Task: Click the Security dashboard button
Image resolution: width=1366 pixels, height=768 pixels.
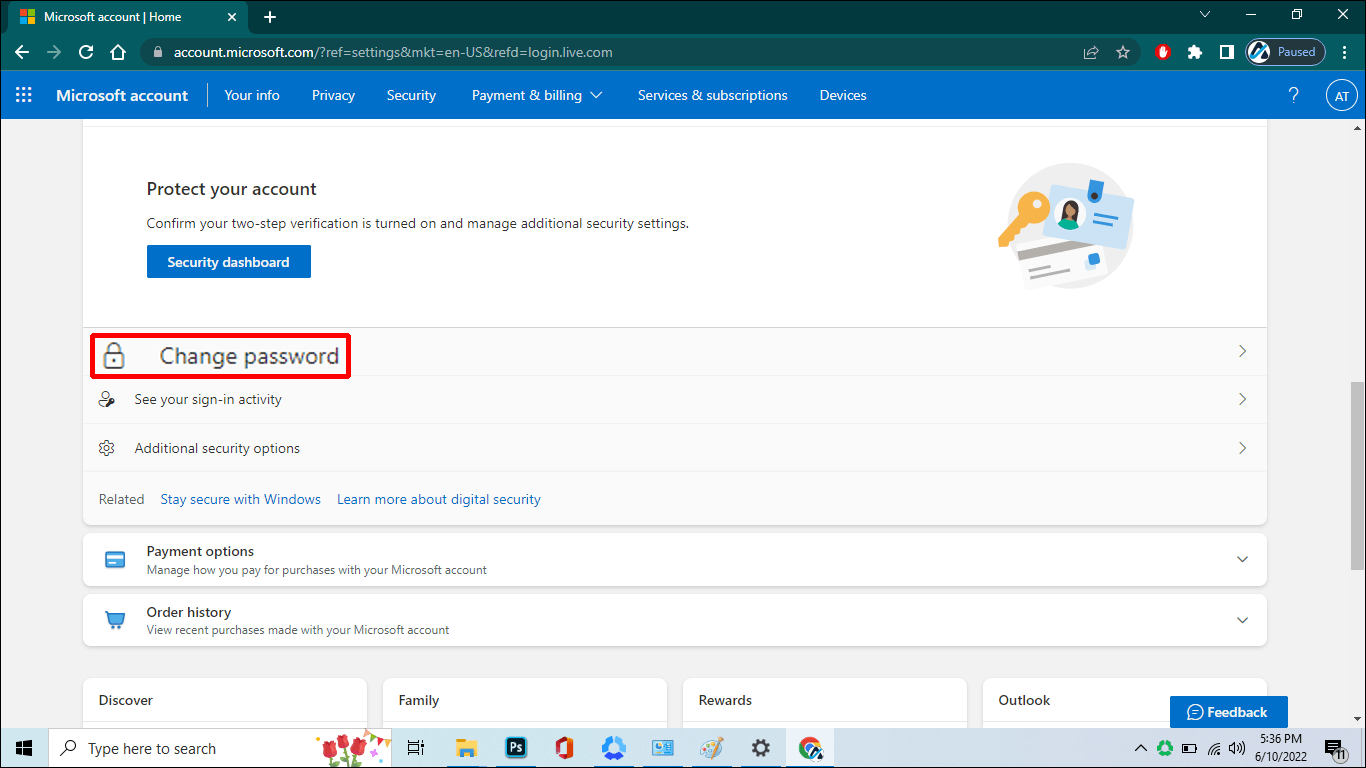Action: [x=228, y=261]
